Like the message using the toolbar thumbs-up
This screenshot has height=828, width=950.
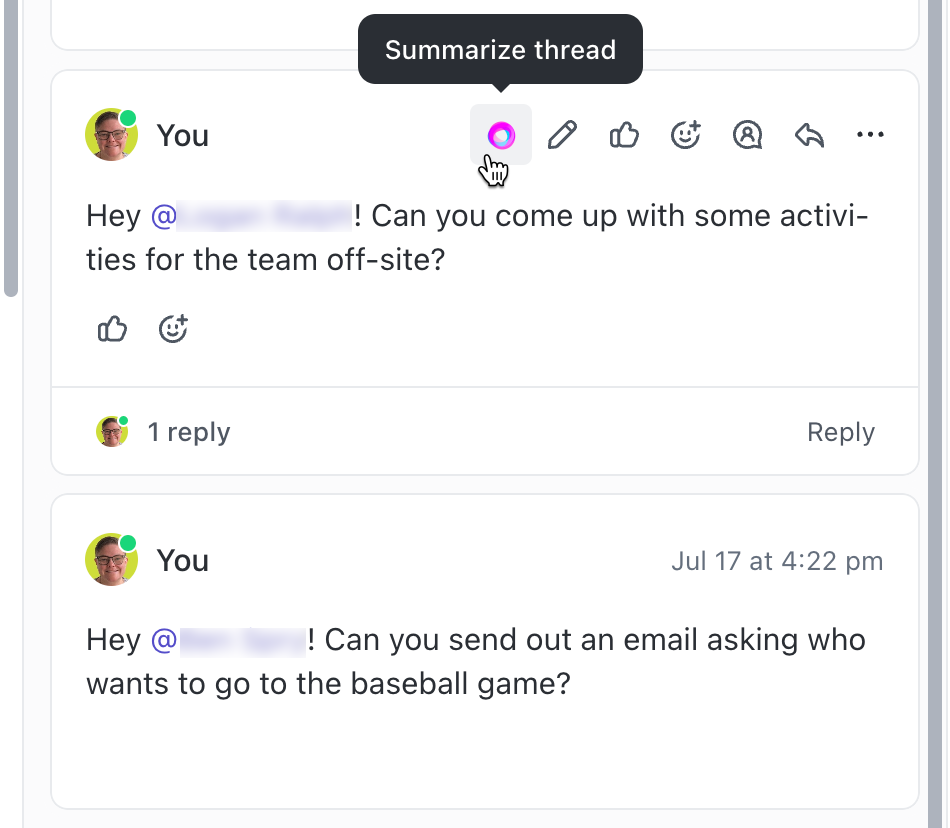624,135
